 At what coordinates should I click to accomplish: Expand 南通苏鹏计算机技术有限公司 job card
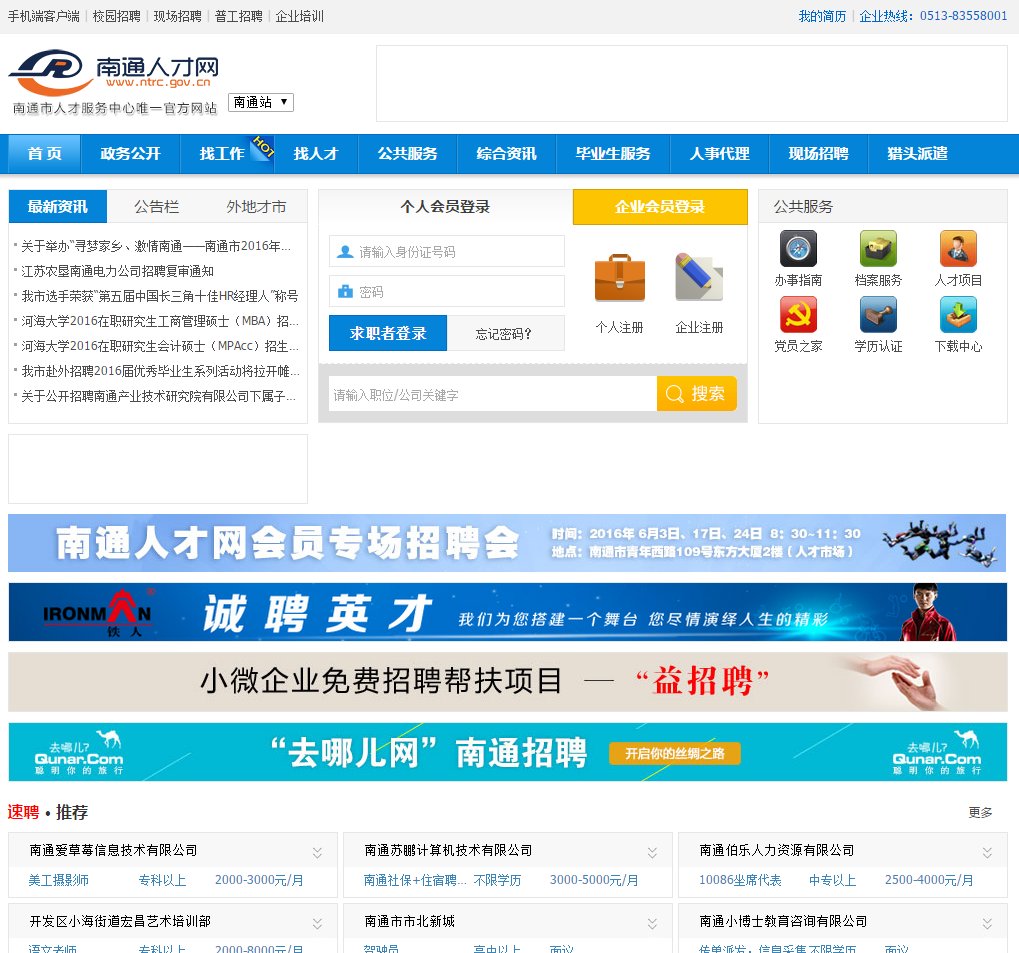(x=652, y=852)
